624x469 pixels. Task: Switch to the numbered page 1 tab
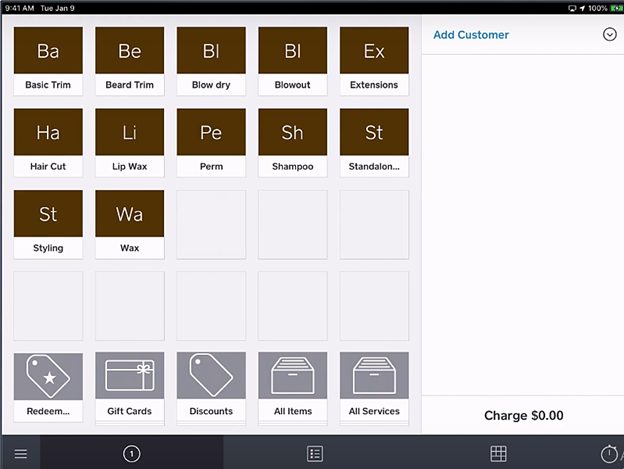132,453
